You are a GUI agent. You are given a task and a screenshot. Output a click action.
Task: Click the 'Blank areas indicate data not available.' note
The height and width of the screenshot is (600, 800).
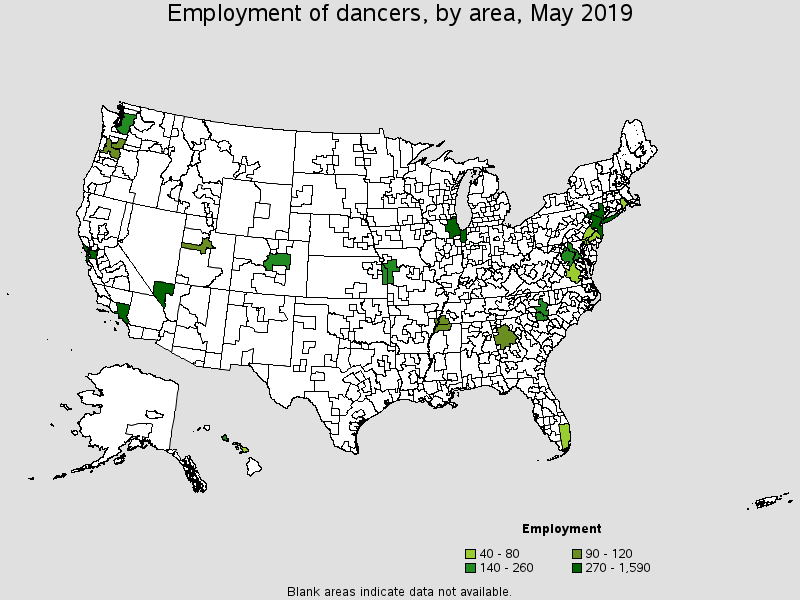(x=399, y=592)
